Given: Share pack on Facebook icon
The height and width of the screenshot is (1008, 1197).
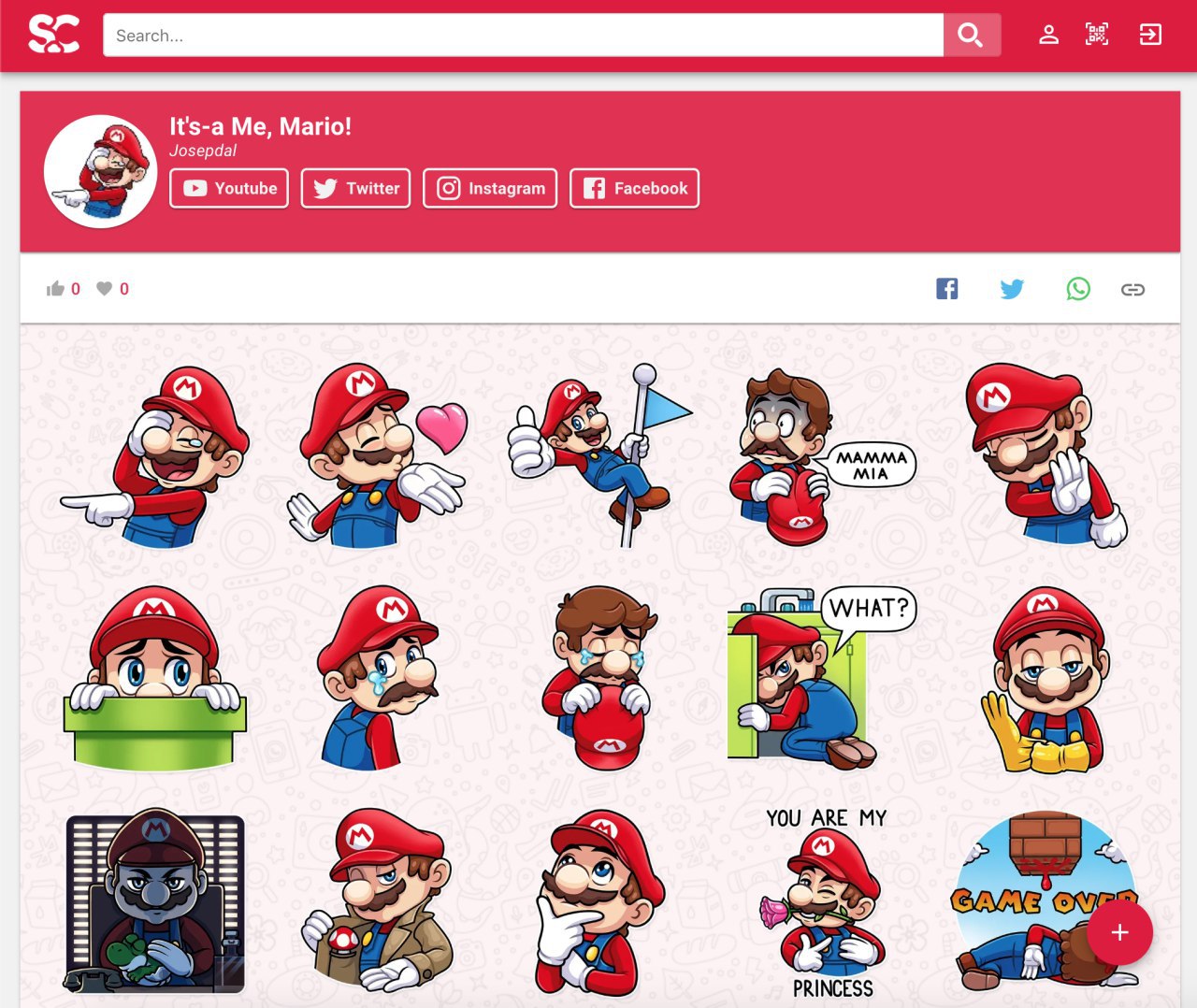Looking at the screenshot, I should point(947,289).
